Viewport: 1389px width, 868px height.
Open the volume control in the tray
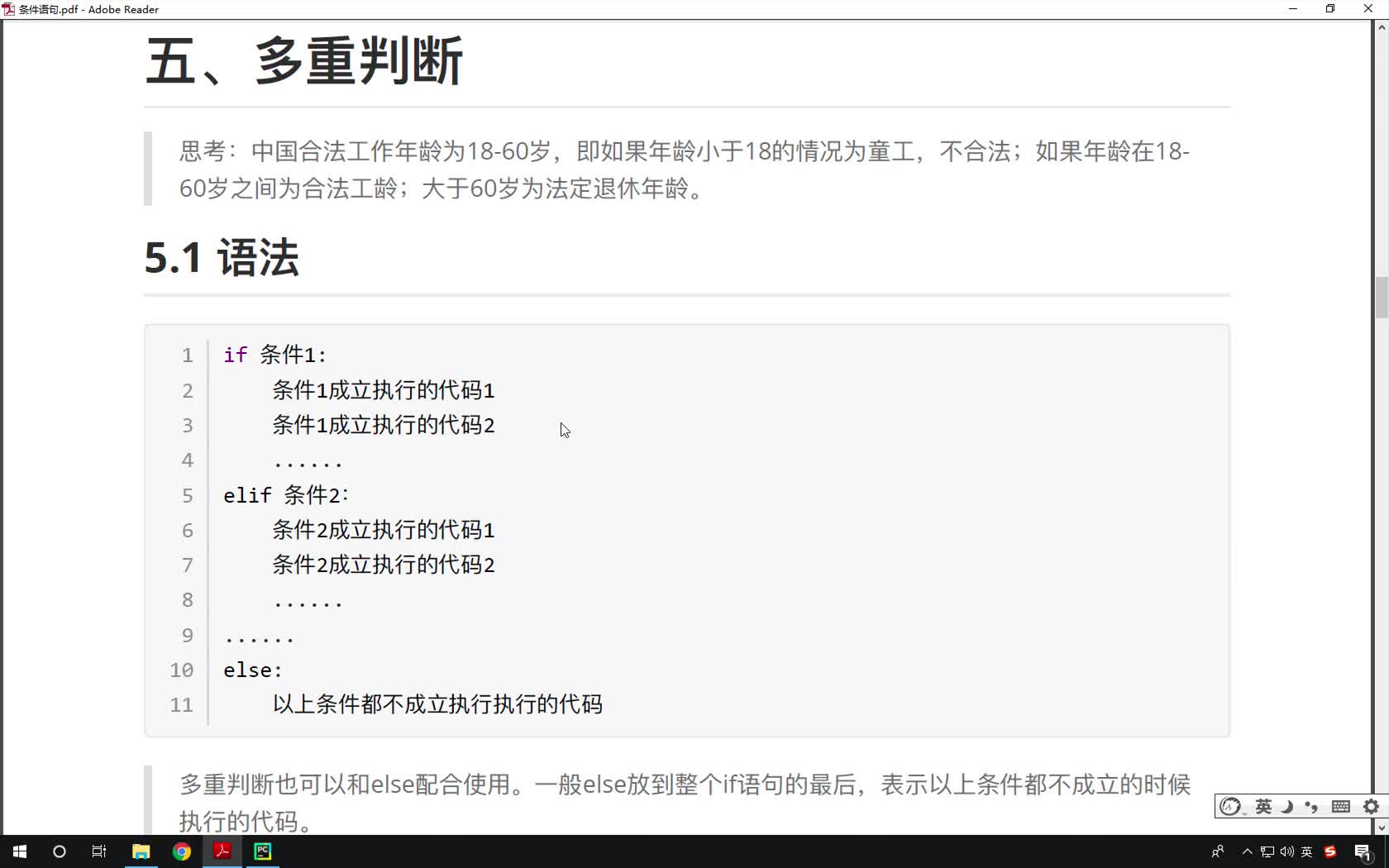1286,851
